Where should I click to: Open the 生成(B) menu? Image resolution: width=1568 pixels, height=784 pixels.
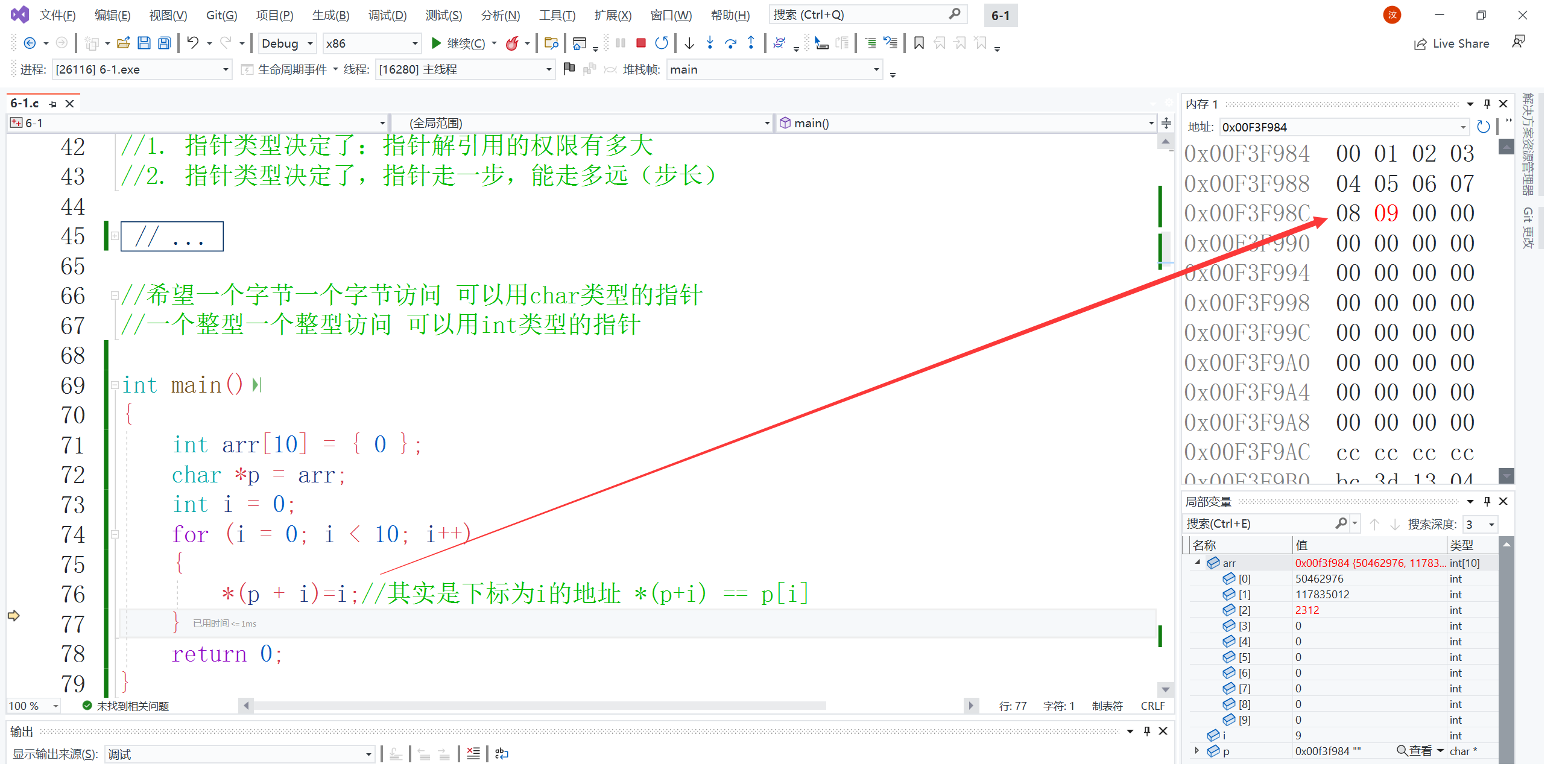coord(330,15)
